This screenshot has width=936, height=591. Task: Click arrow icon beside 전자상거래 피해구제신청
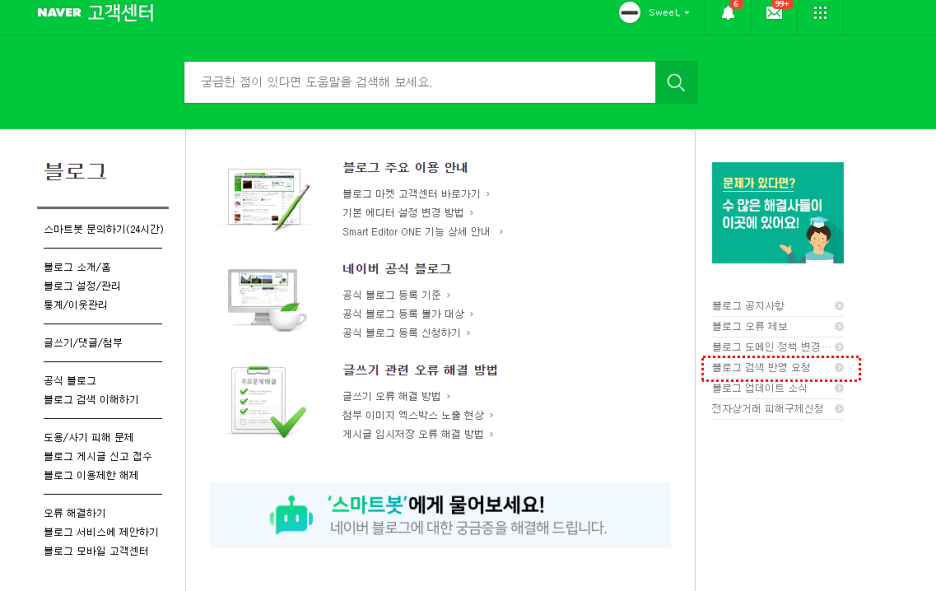click(x=839, y=409)
